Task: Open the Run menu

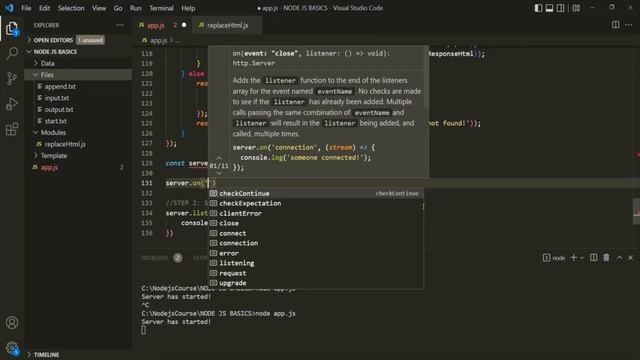Action: pos(136,8)
